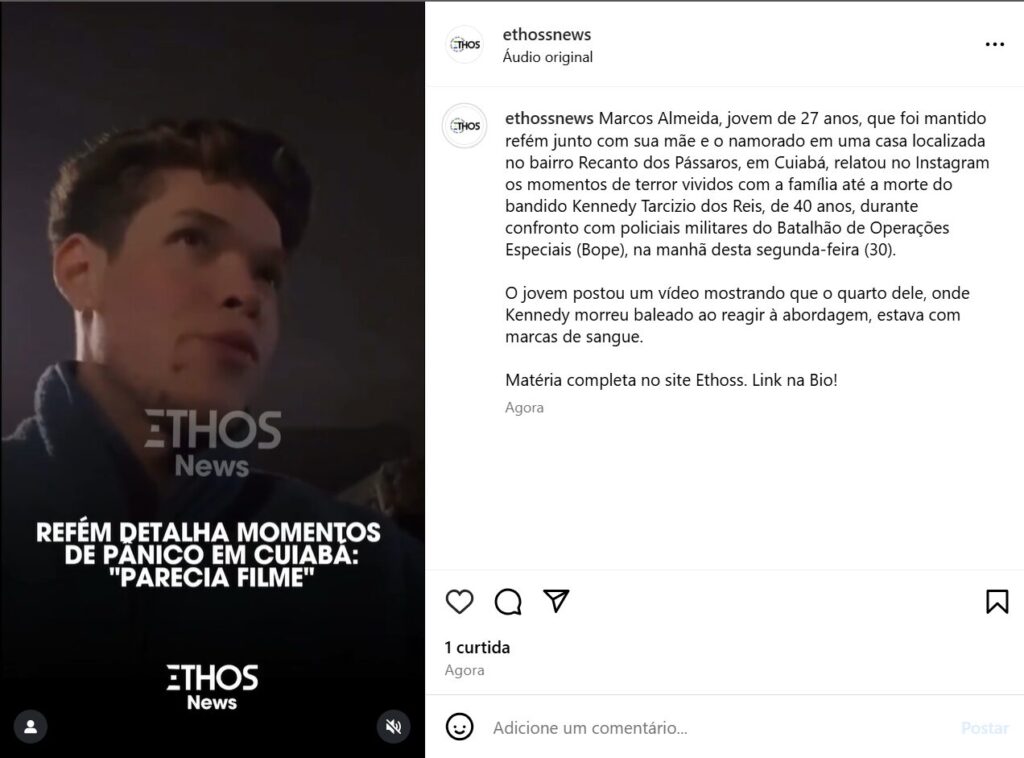Click the comment field 'Adicione um comentário...'
The height and width of the screenshot is (758, 1024).
(718, 728)
